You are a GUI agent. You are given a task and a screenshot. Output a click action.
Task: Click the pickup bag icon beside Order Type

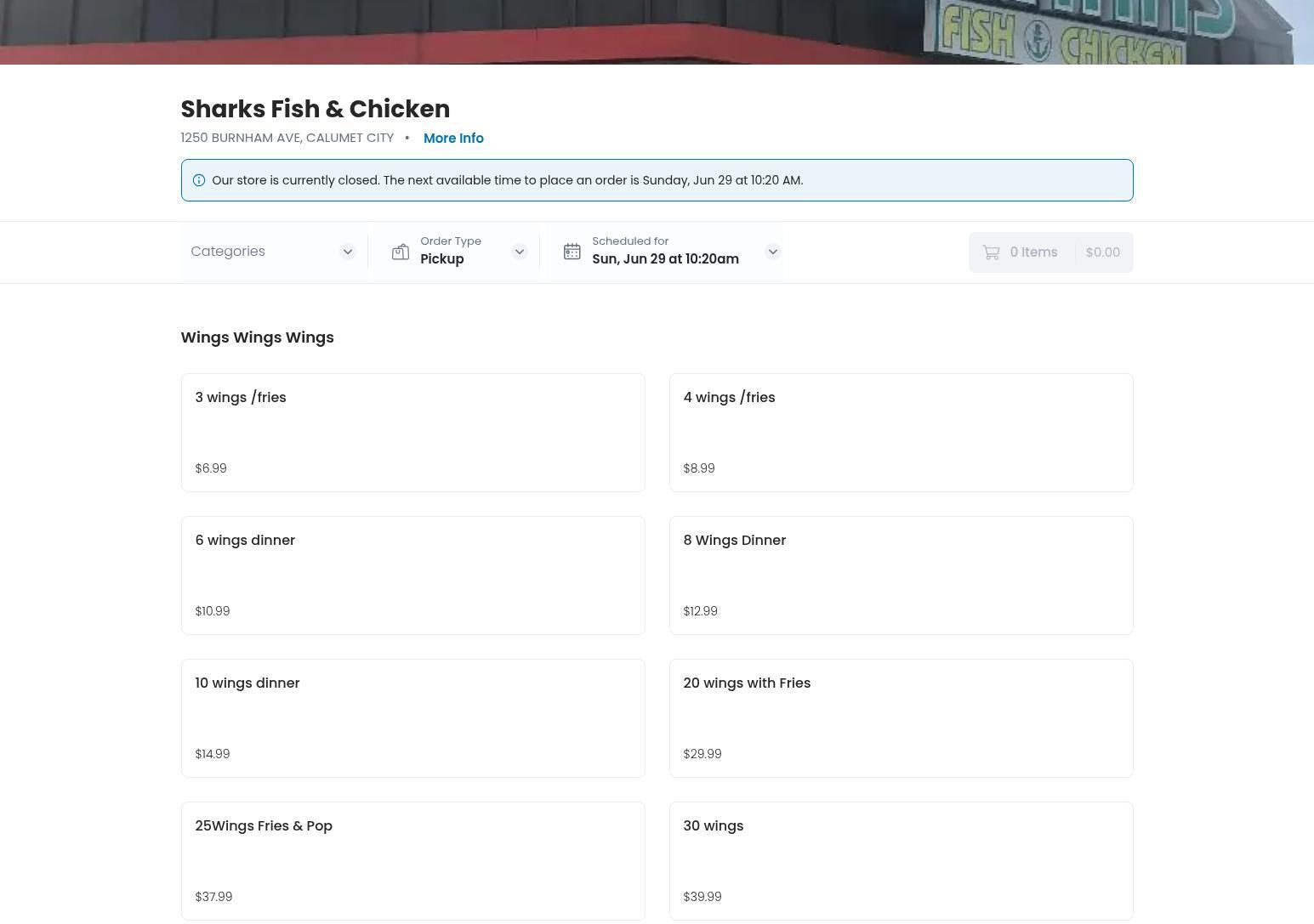(400, 252)
